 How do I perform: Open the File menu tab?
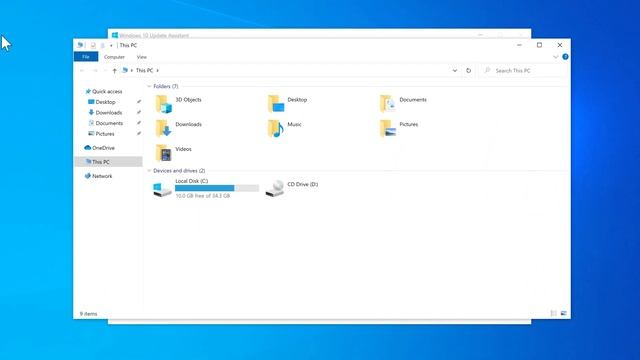click(86, 57)
